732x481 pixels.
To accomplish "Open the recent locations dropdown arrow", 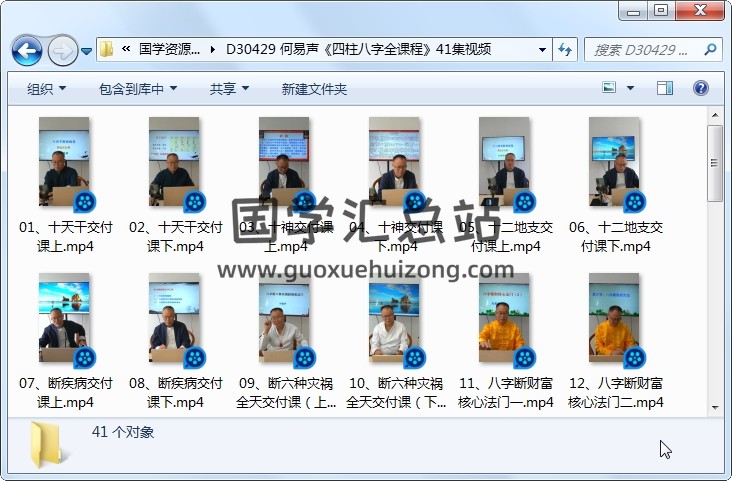I will (86, 51).
